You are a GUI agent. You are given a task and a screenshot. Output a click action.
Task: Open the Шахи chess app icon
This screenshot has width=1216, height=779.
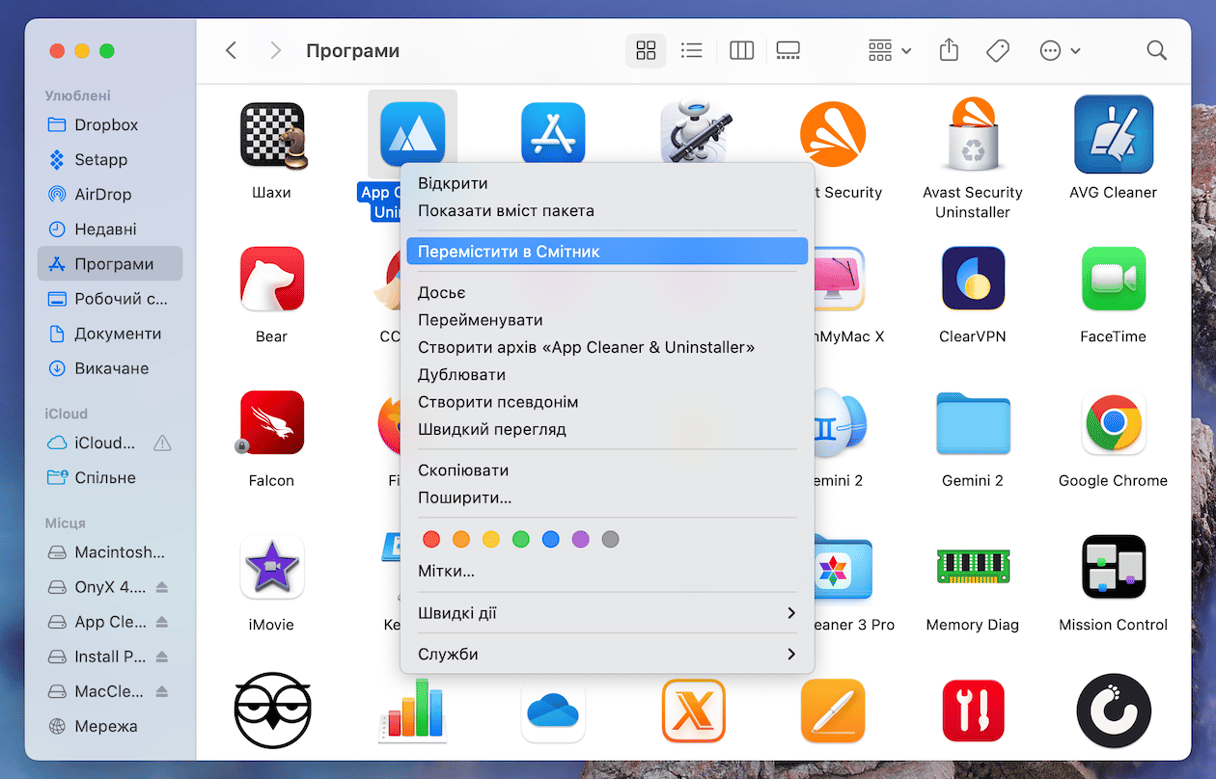(x=272, y=135)
